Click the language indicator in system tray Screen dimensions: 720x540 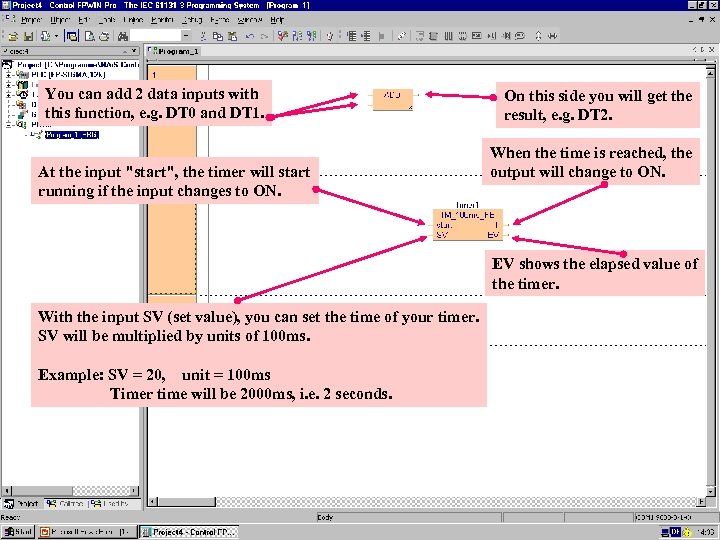coord(675,532)
